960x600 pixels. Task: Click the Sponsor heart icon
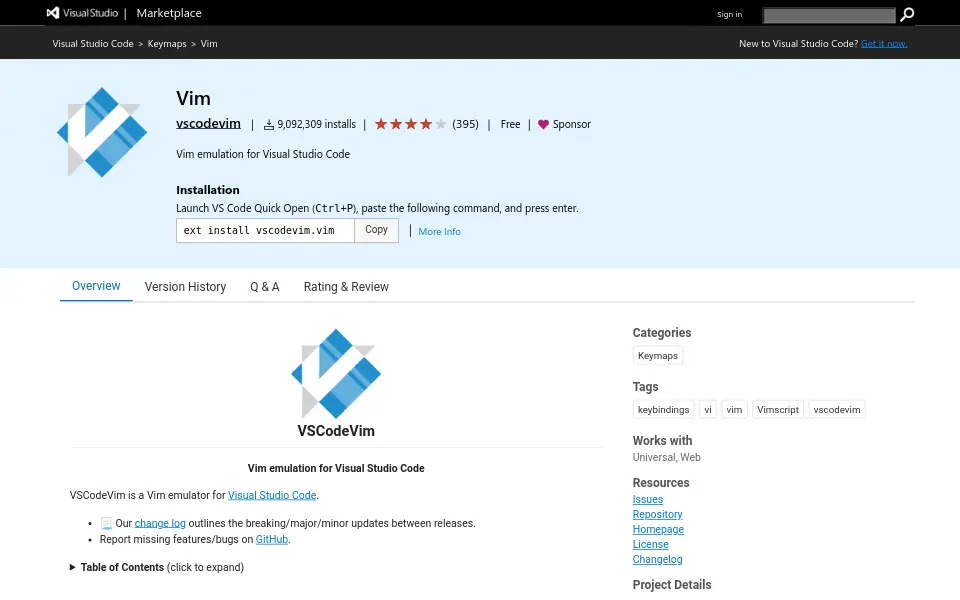[x=543, y=124]
